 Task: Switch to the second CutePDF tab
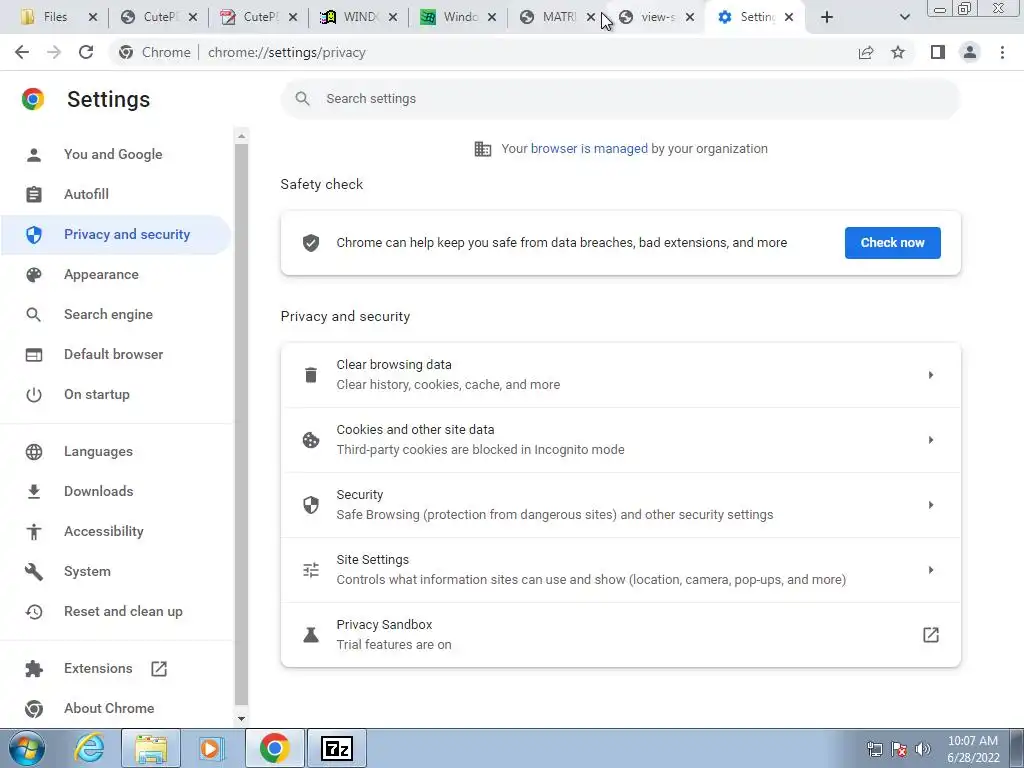(248, 17)
